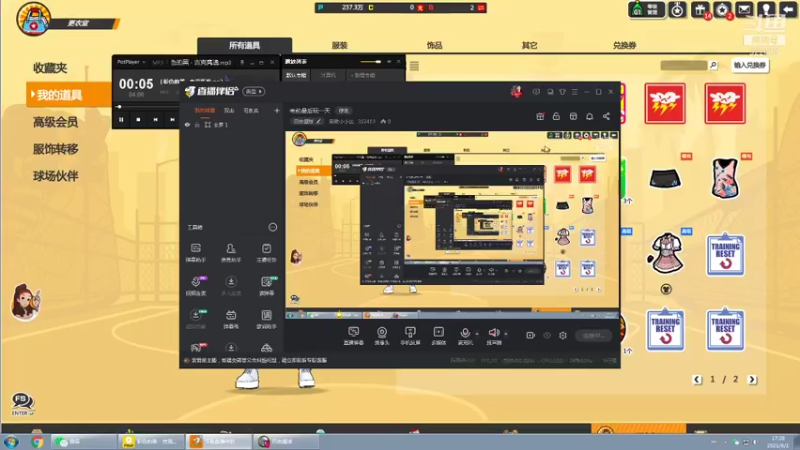Go to previous page of game items

pyautogui.click(x=697, y=379)
